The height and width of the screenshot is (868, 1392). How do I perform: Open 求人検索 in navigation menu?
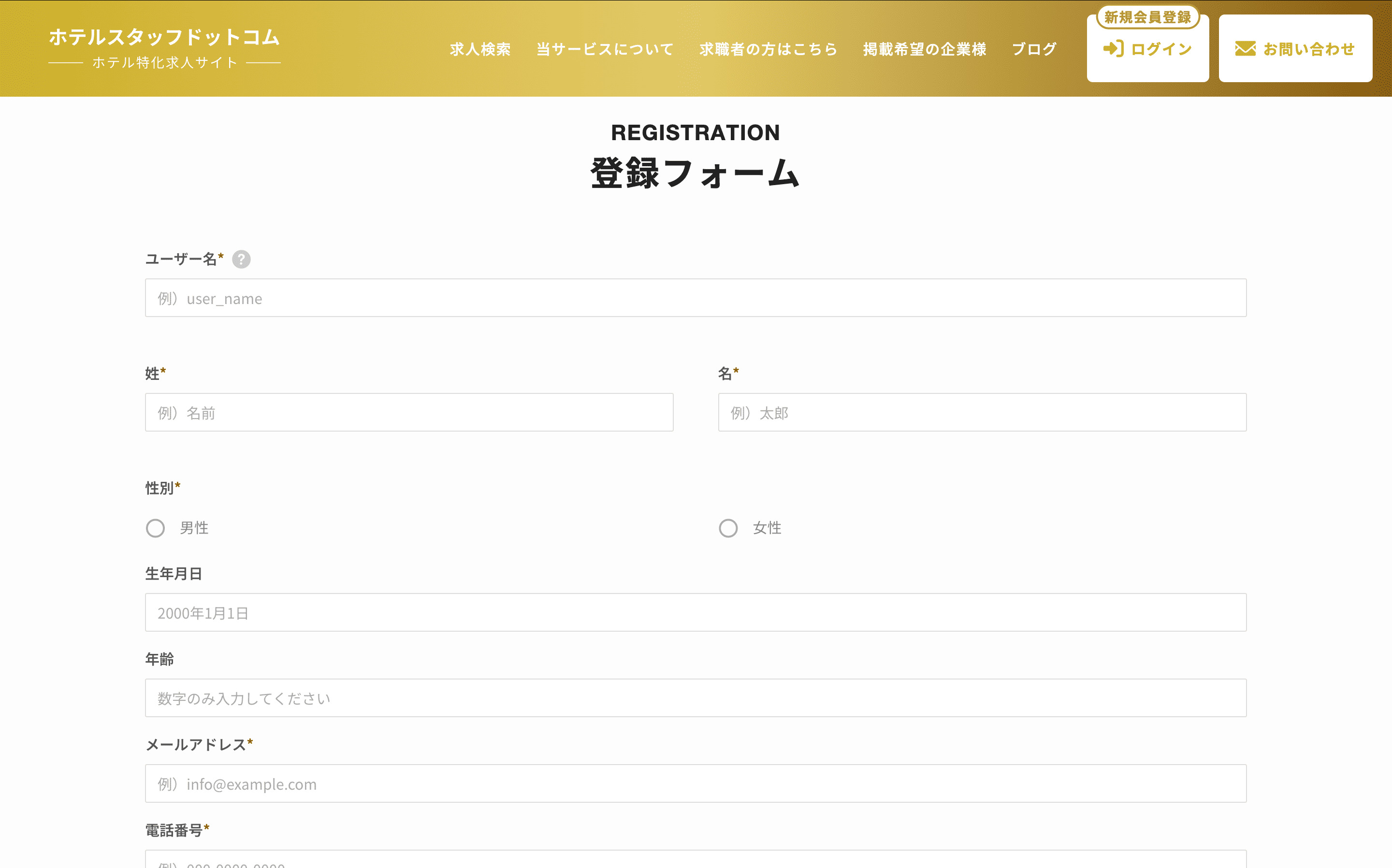480,49
